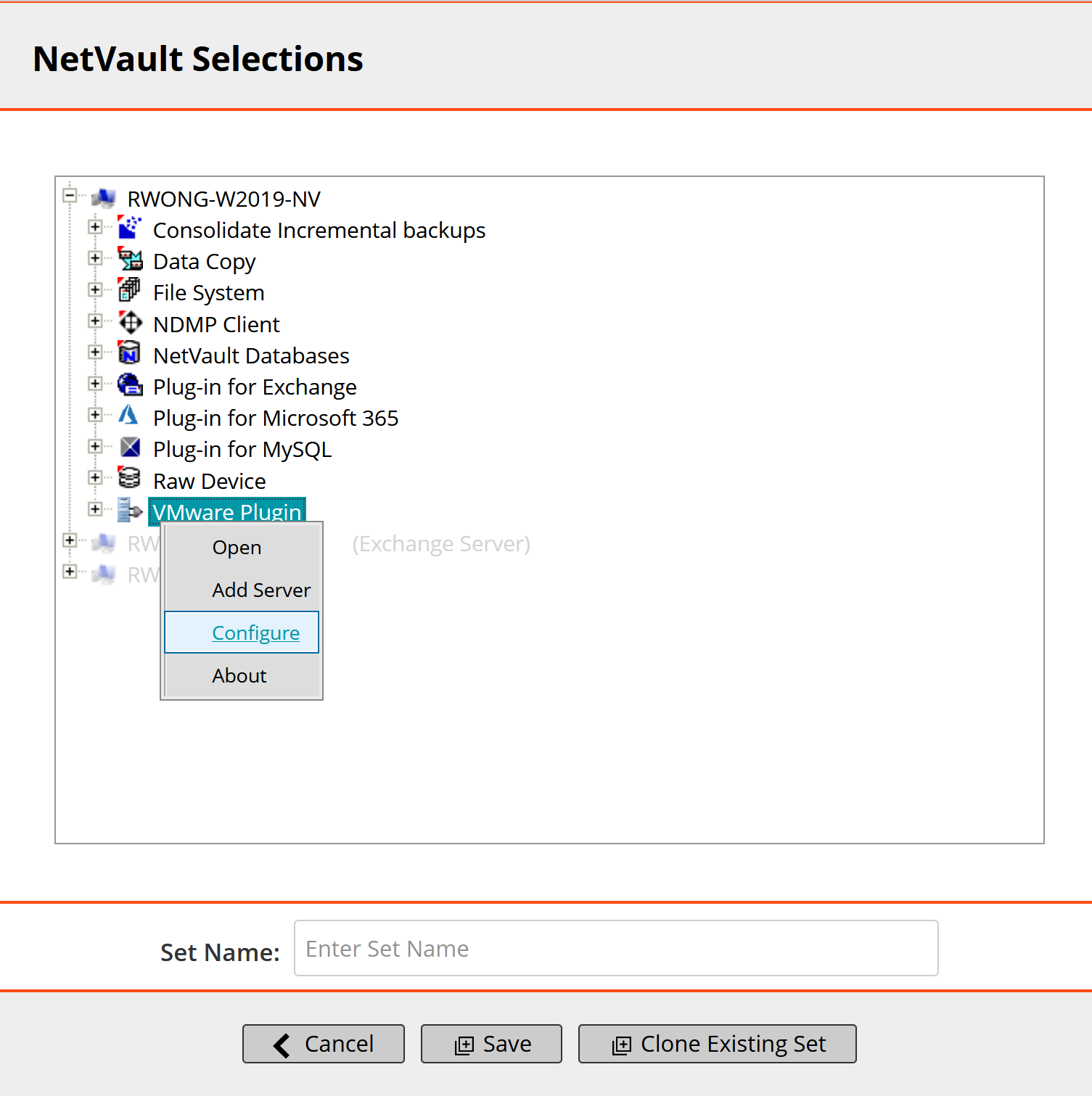Screen dimensions: 1092x1096
Task: Select the Plug-in for Microsoft 365 label
Action: [276, 419]
